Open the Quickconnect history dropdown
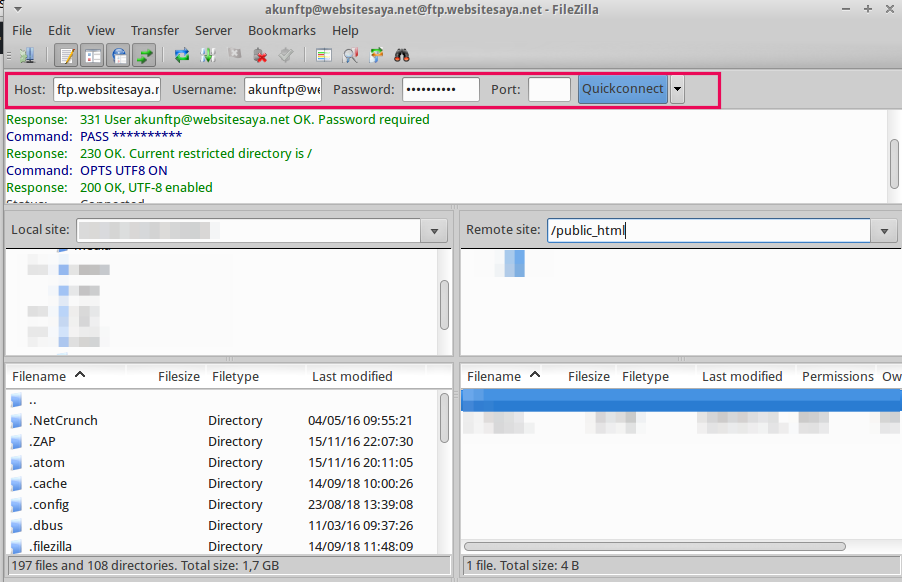This screenshot has width=902, height=582. [677, 89]
